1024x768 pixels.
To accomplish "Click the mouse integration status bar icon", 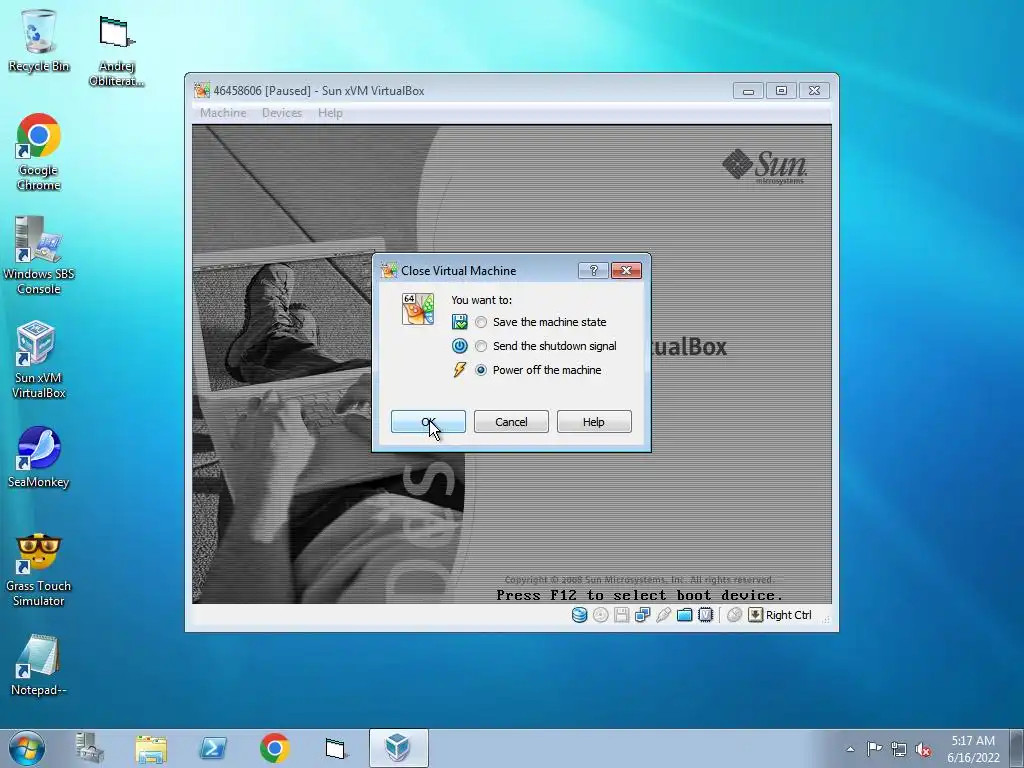I will click(x=734, y=615).
